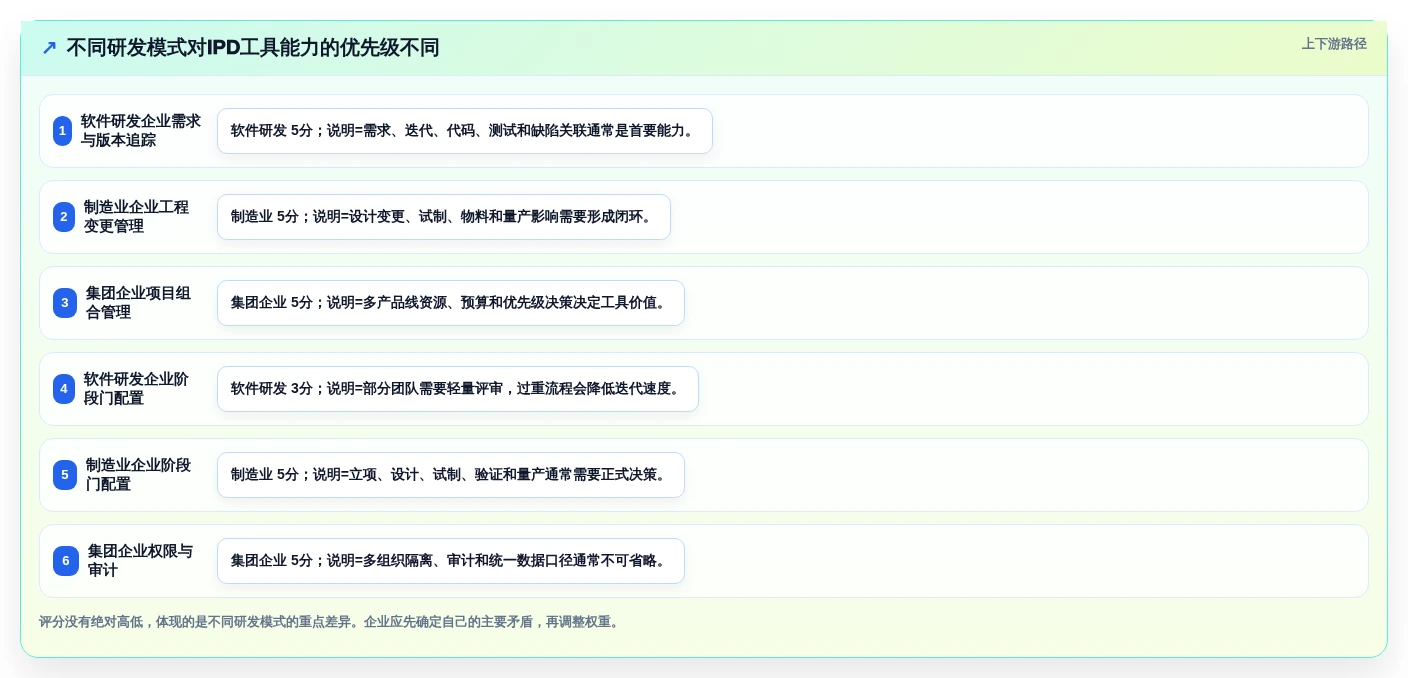The height and width of the screenshot is (678, 1408).
Task: Open the 制造业 5分 设计变更 description box
Action: pos(444,217)
